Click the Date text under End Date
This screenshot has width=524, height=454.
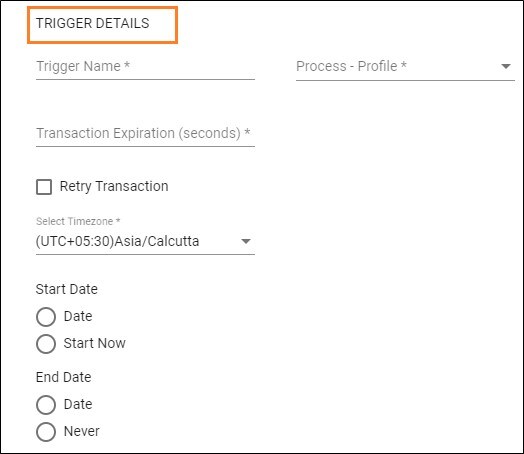click(78, 405)
